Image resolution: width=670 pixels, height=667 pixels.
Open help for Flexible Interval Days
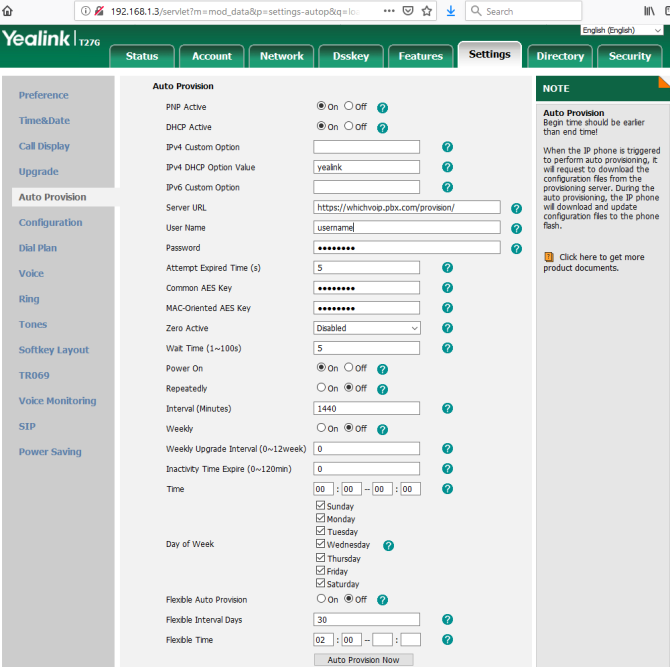tap(447, 620)
